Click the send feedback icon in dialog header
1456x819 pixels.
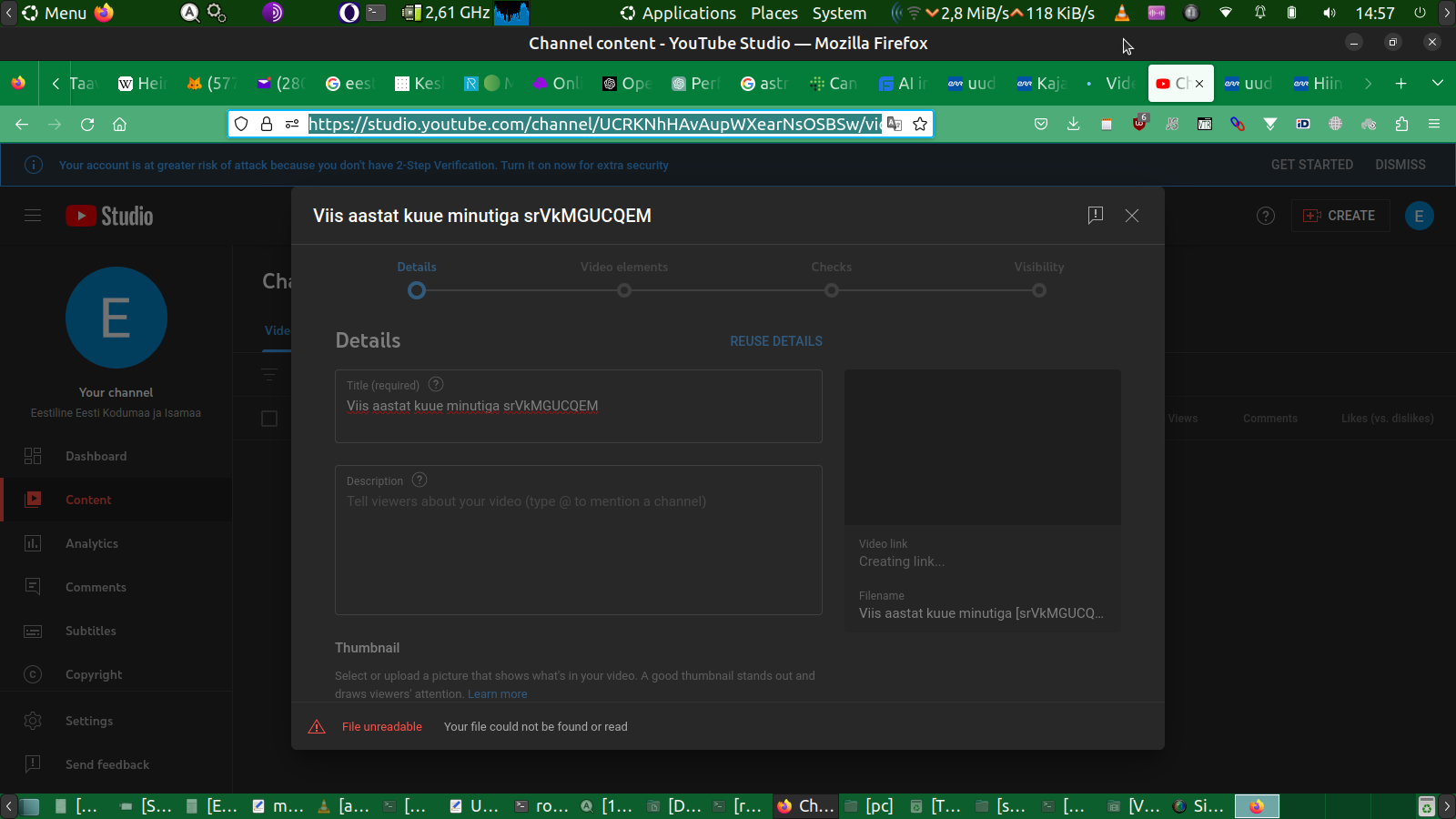(x=1096, y=215)
